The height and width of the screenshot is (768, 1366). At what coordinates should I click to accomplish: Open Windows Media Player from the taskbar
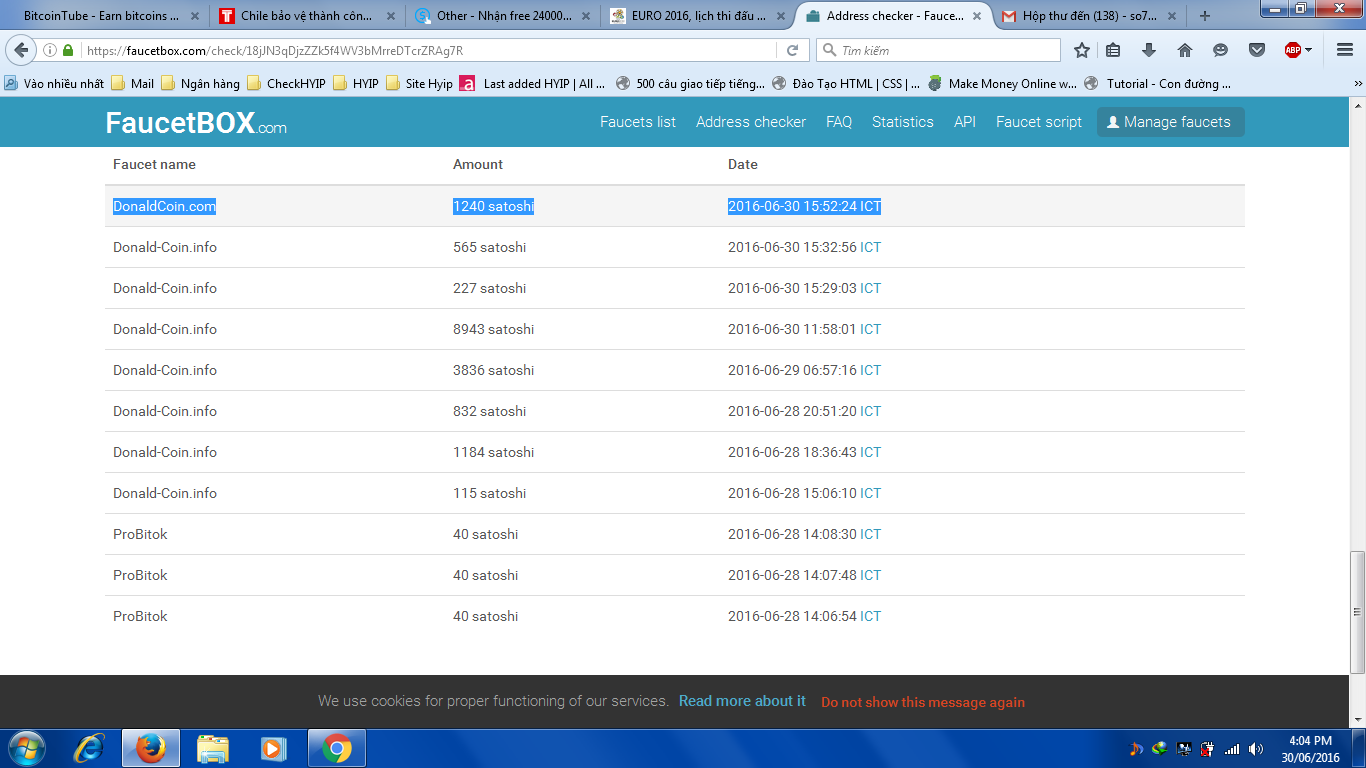273,748
